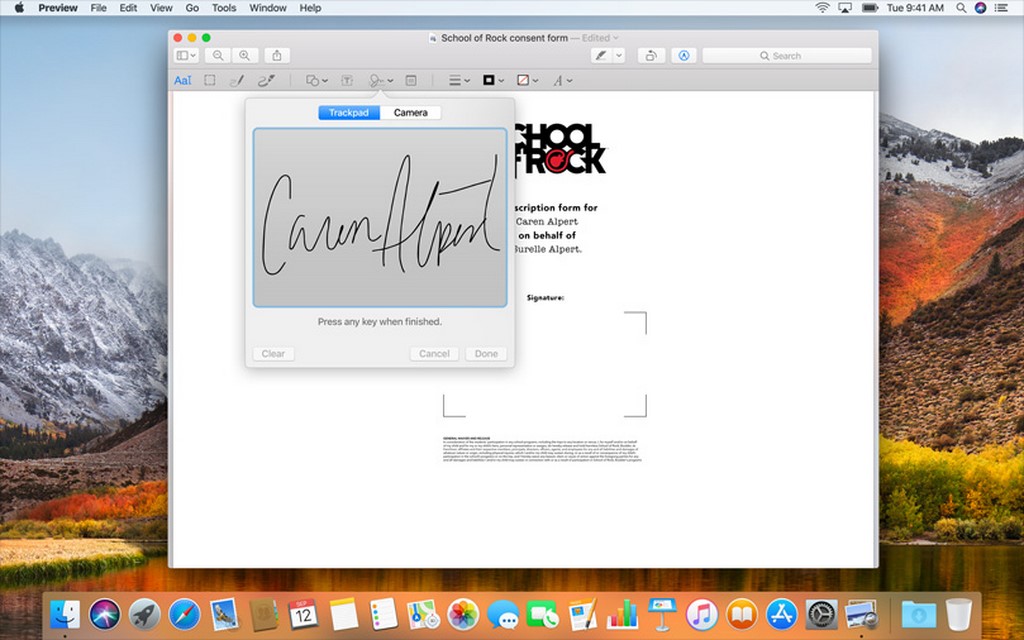The width and height of the screenshot is (1024, 640).
Task: Open the Fill Color swatch menu
Action: (528, 80)
